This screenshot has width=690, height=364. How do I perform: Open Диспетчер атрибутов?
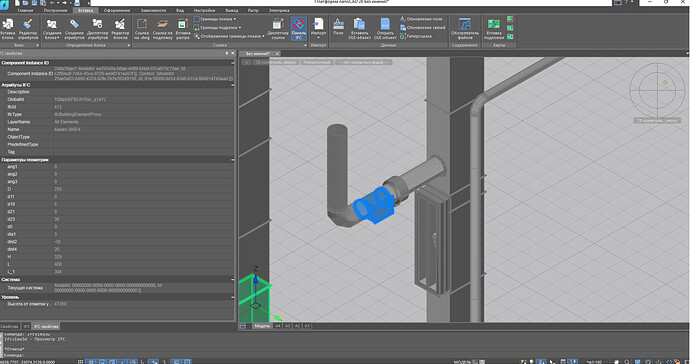point(97,29)
